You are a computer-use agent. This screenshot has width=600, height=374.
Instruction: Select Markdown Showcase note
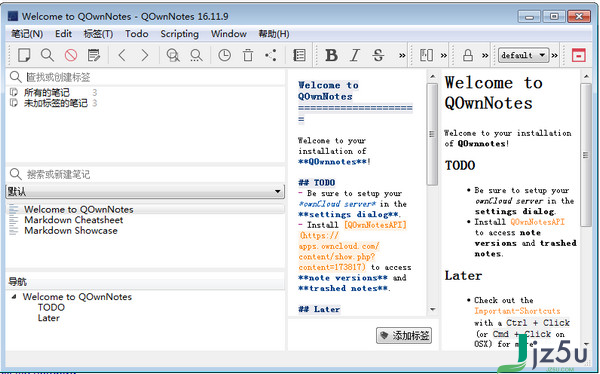pyautogui.click(x=71, y=231)
